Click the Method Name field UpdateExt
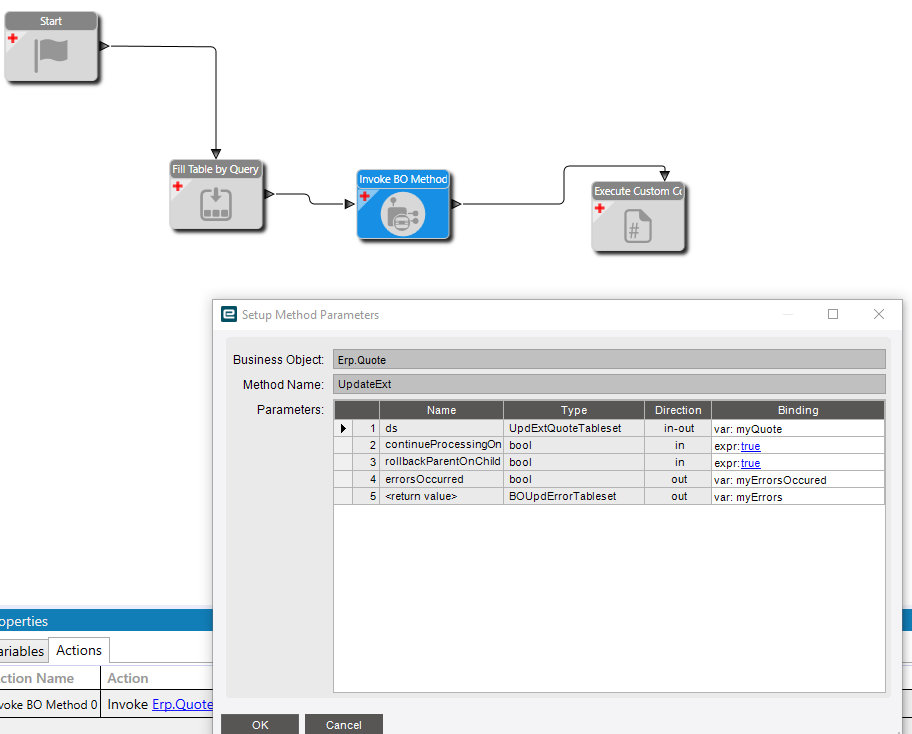 click(x=609, y=384)
